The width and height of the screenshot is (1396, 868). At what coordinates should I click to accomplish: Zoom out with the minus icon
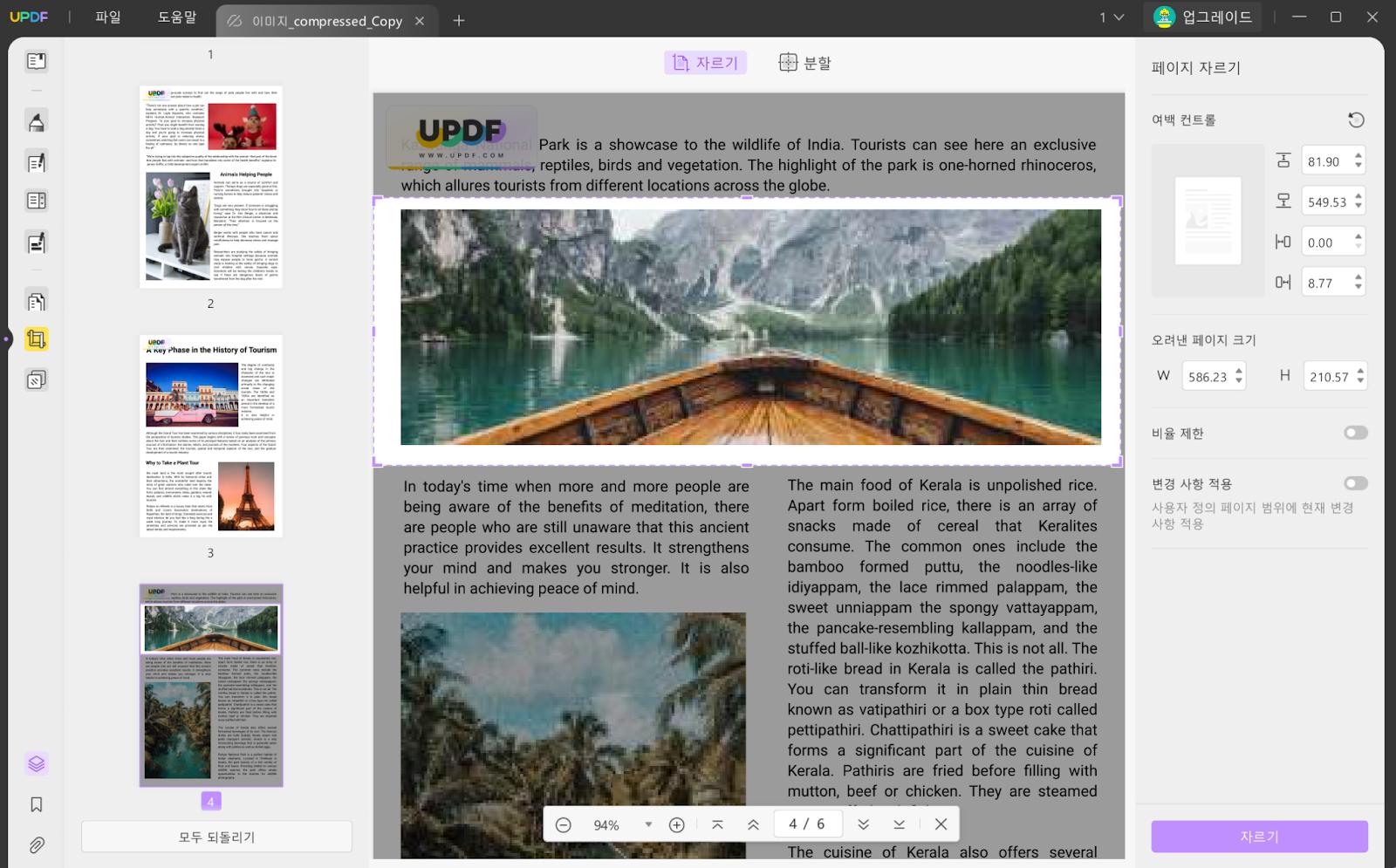click(564, 824)
